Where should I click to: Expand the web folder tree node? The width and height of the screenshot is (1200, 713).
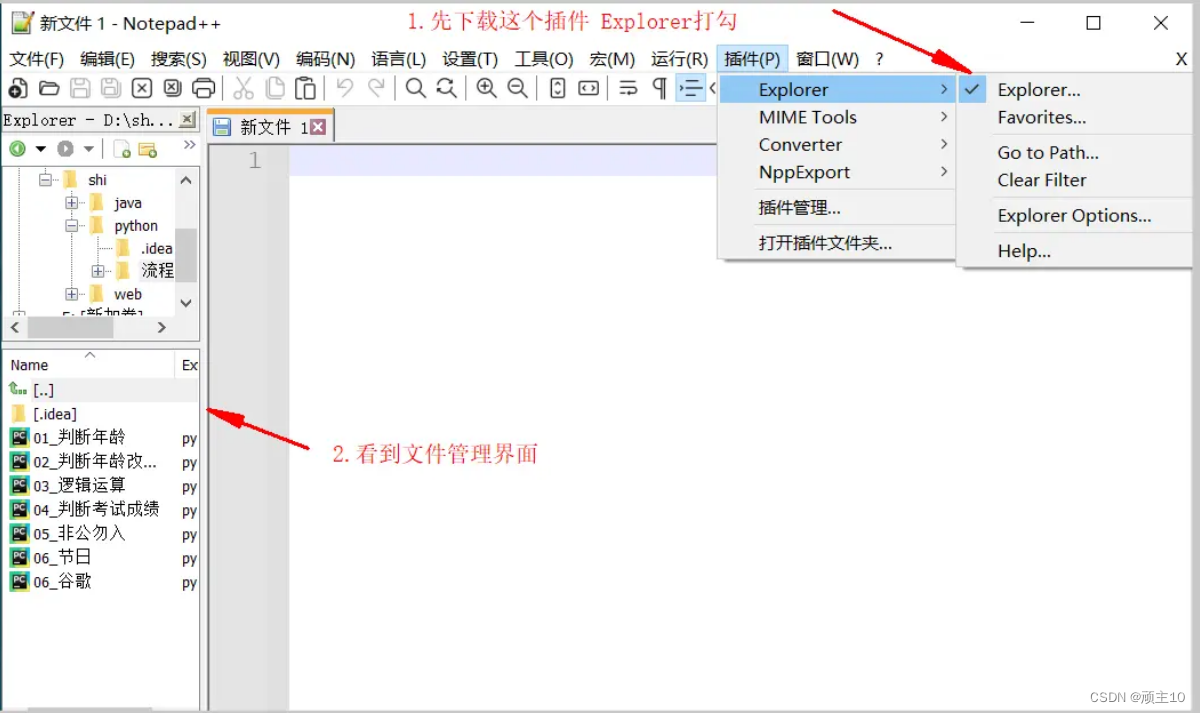(x=71, y=294)
